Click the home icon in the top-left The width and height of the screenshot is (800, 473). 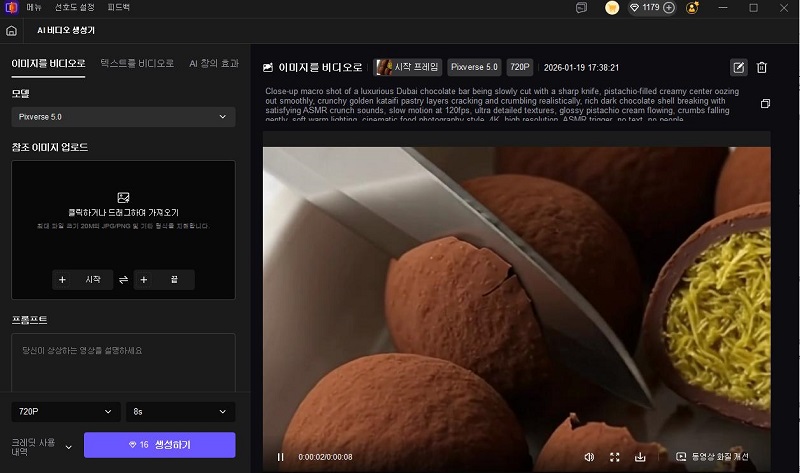point(11,31)
